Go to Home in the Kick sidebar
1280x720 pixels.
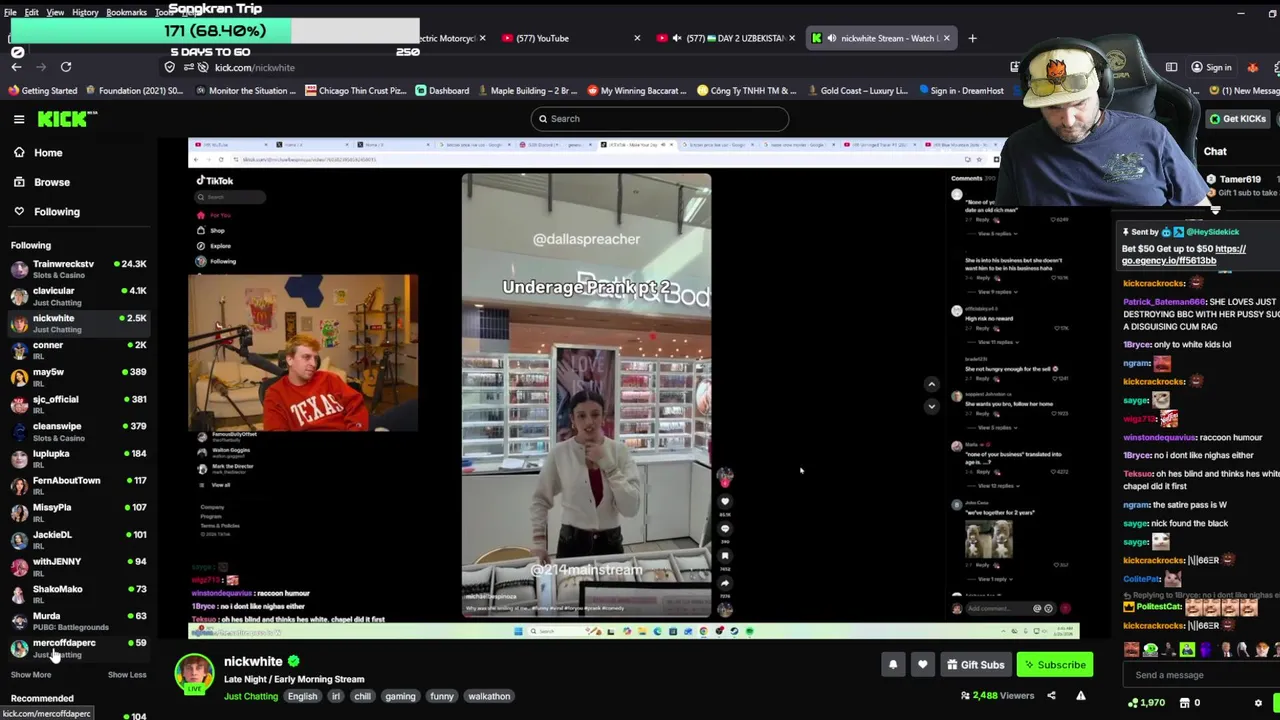pyautogui.click(x=48, y=153)
